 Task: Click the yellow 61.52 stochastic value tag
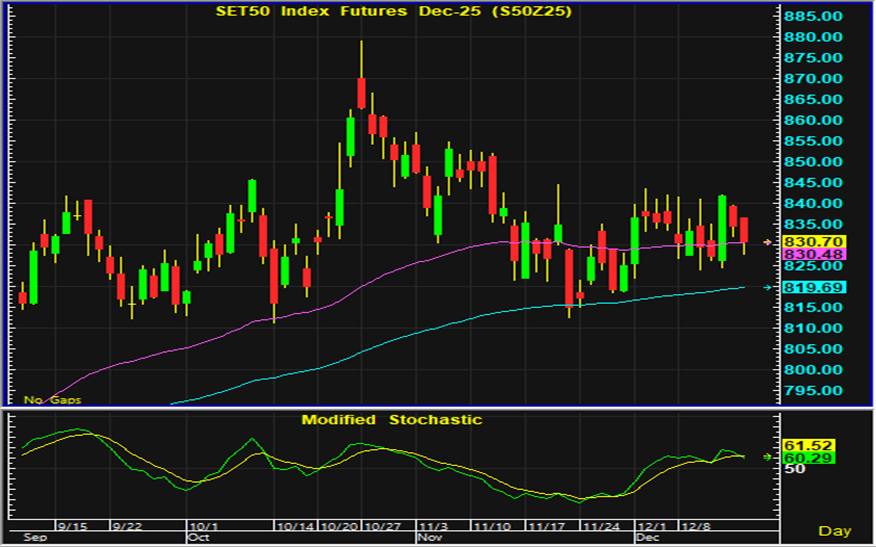tap(809, 446)
